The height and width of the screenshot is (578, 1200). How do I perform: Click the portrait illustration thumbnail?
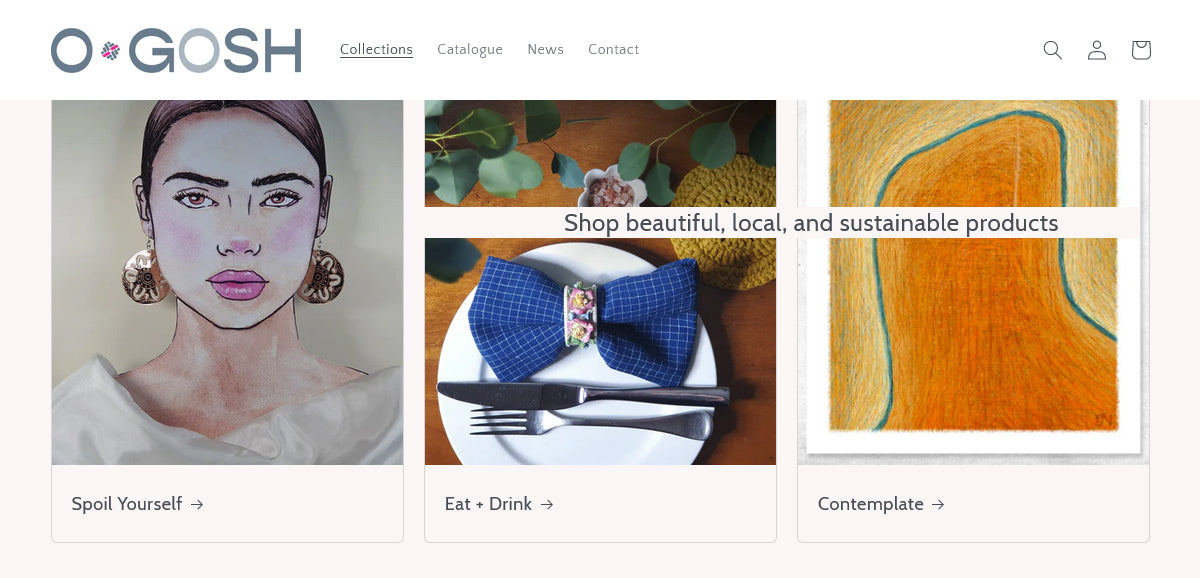click(x=227, y=280)
